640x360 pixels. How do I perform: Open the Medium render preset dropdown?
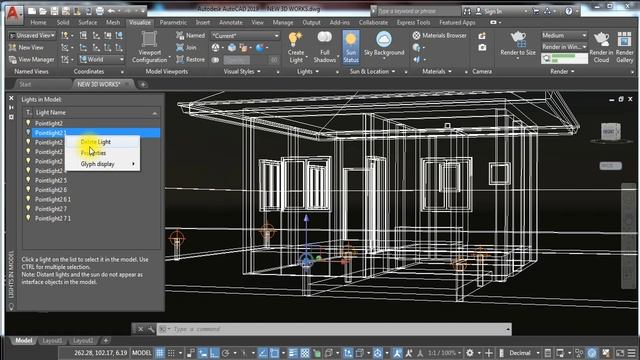click(564, 35)
